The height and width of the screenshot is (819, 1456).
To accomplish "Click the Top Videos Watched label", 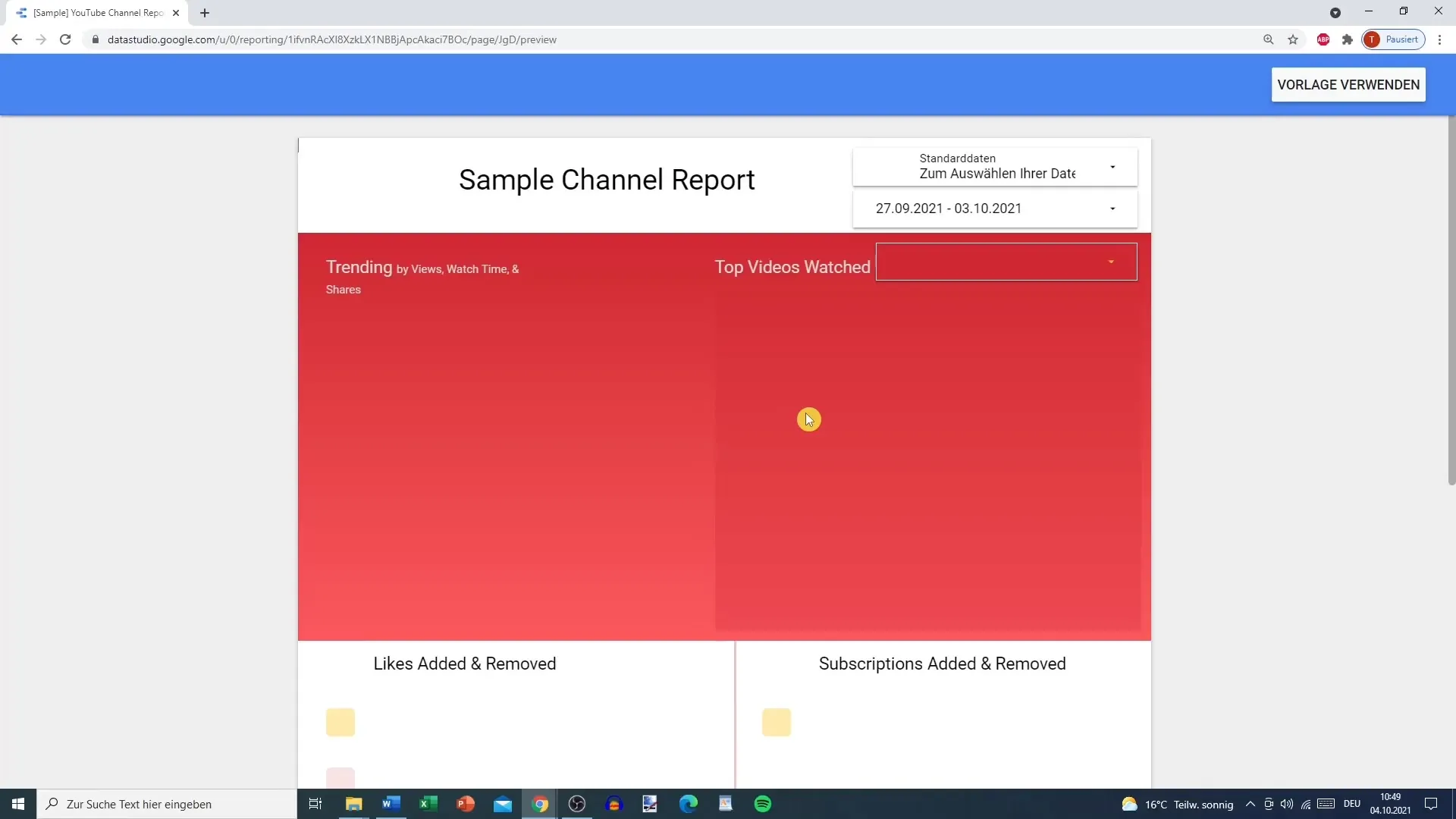I will tap(792, 267).
